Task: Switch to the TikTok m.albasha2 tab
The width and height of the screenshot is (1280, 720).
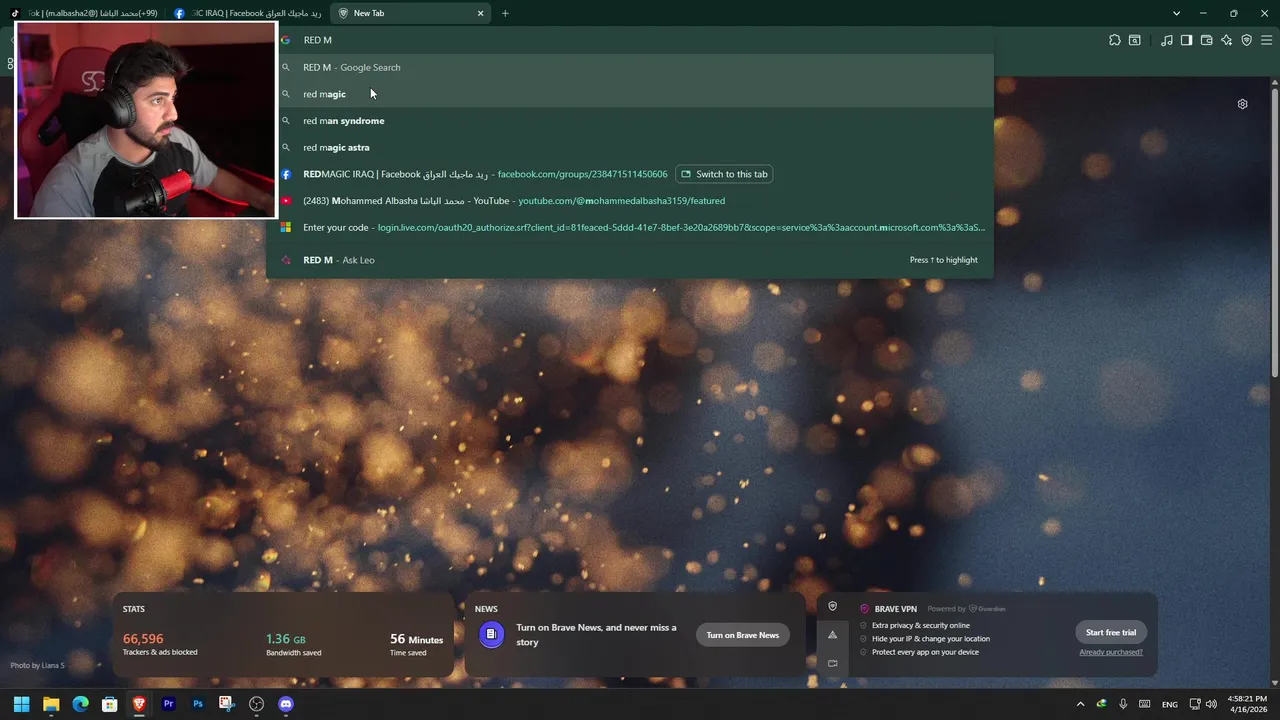Action: point(83,13)
